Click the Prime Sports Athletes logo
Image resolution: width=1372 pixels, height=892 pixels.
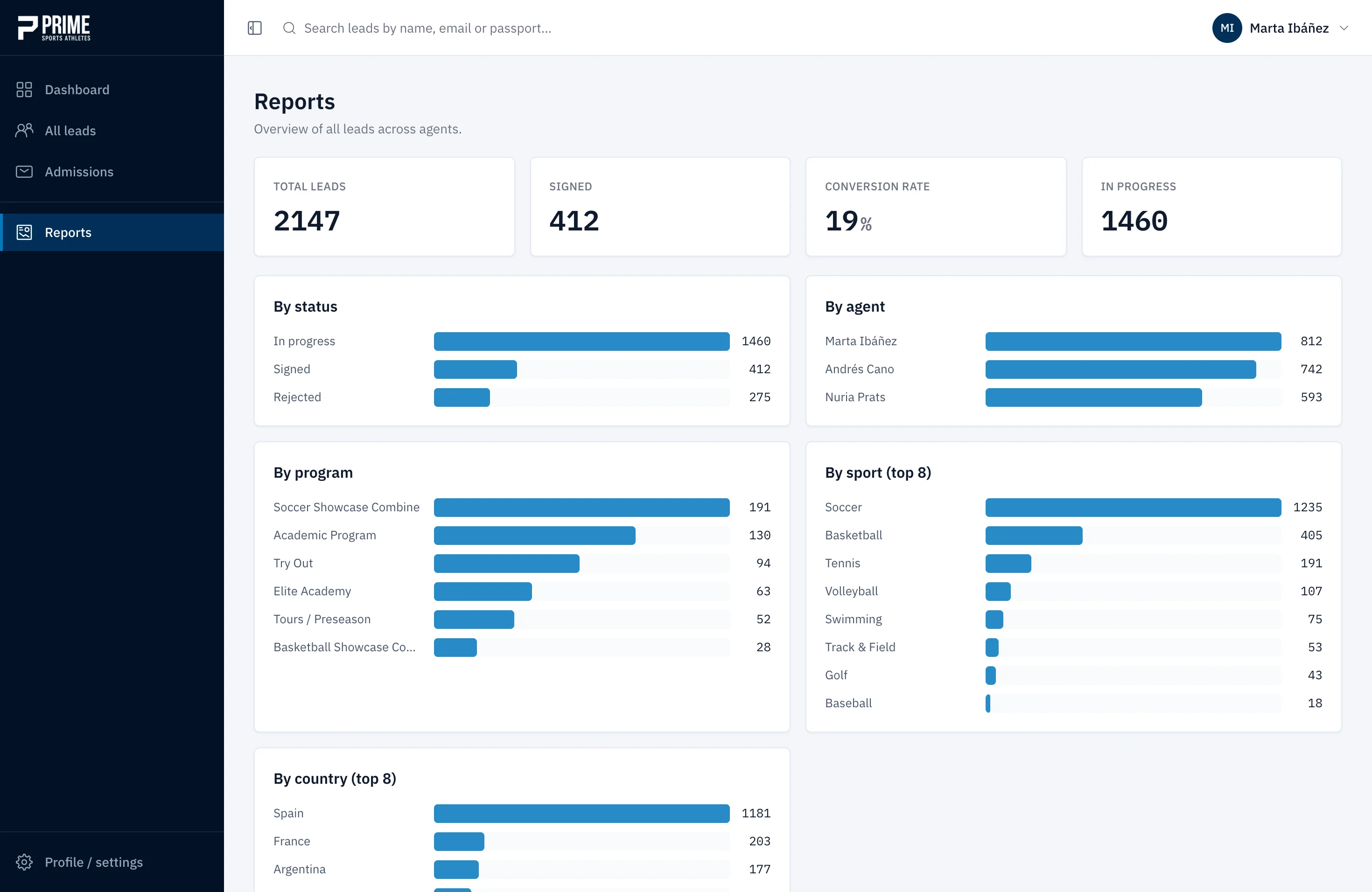pos(54,28)
